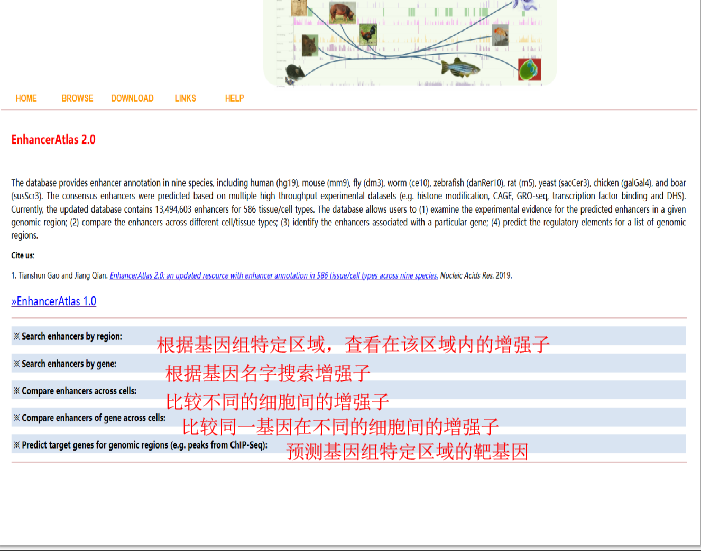Select the rooster chicken image
This screenshot has height=552, width=702.
368,34
